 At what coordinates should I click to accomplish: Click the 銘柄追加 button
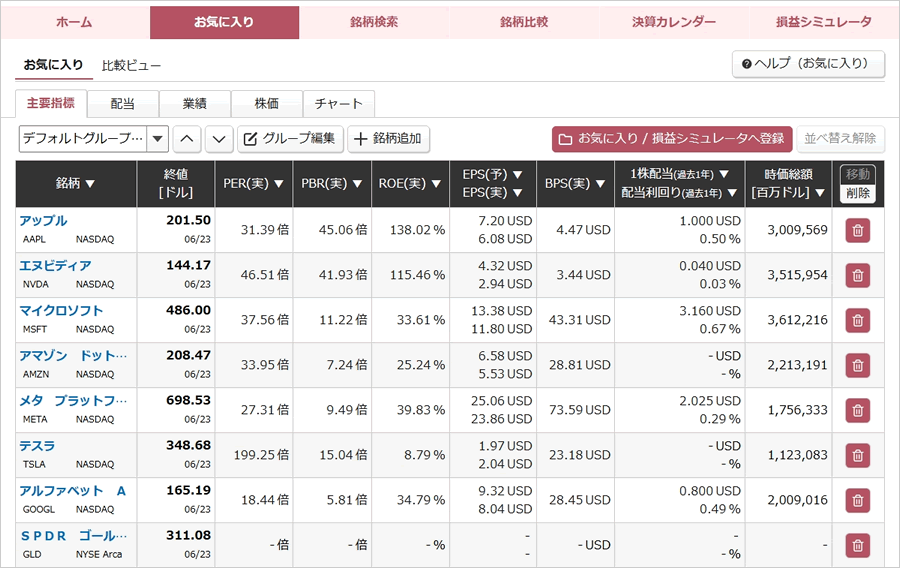tap(388, 139)
